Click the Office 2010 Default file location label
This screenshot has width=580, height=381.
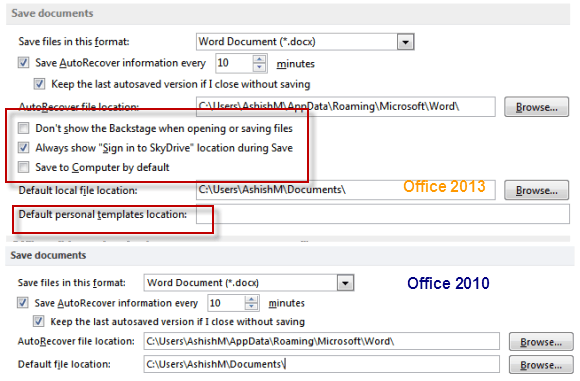64,364
